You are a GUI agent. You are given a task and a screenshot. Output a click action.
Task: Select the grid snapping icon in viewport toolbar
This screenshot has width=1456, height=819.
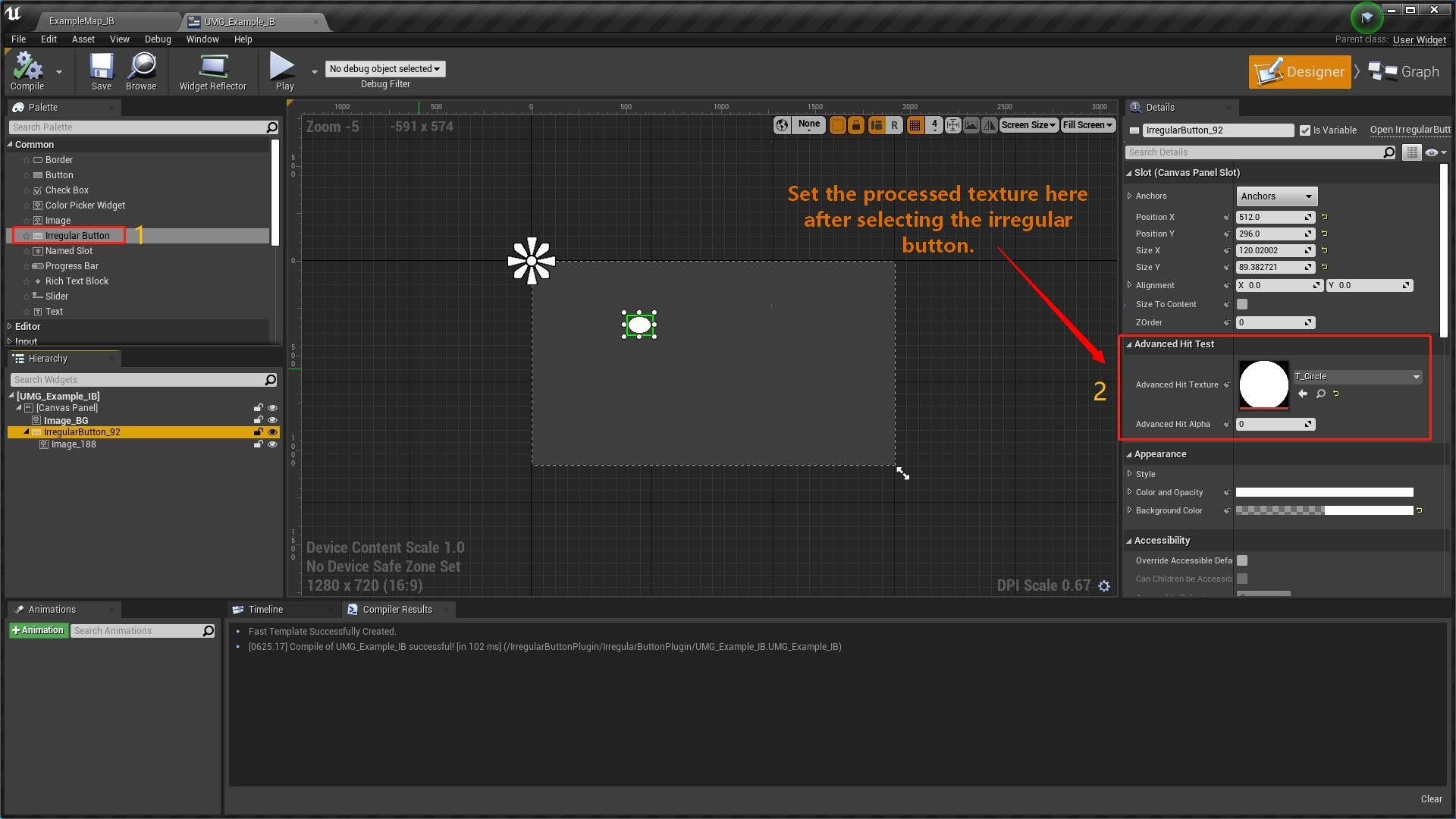pos(915,125)
